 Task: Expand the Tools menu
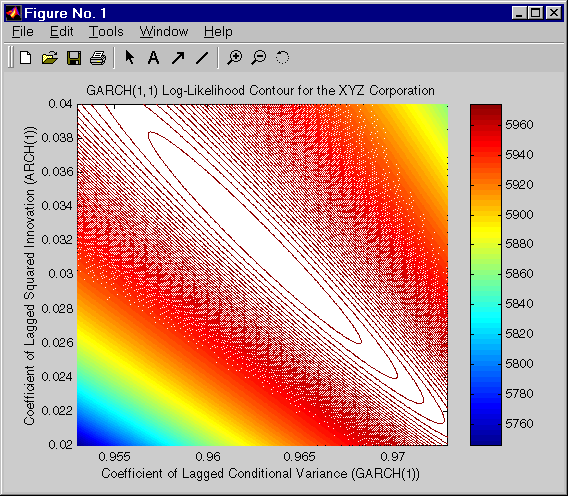[106, 32]
